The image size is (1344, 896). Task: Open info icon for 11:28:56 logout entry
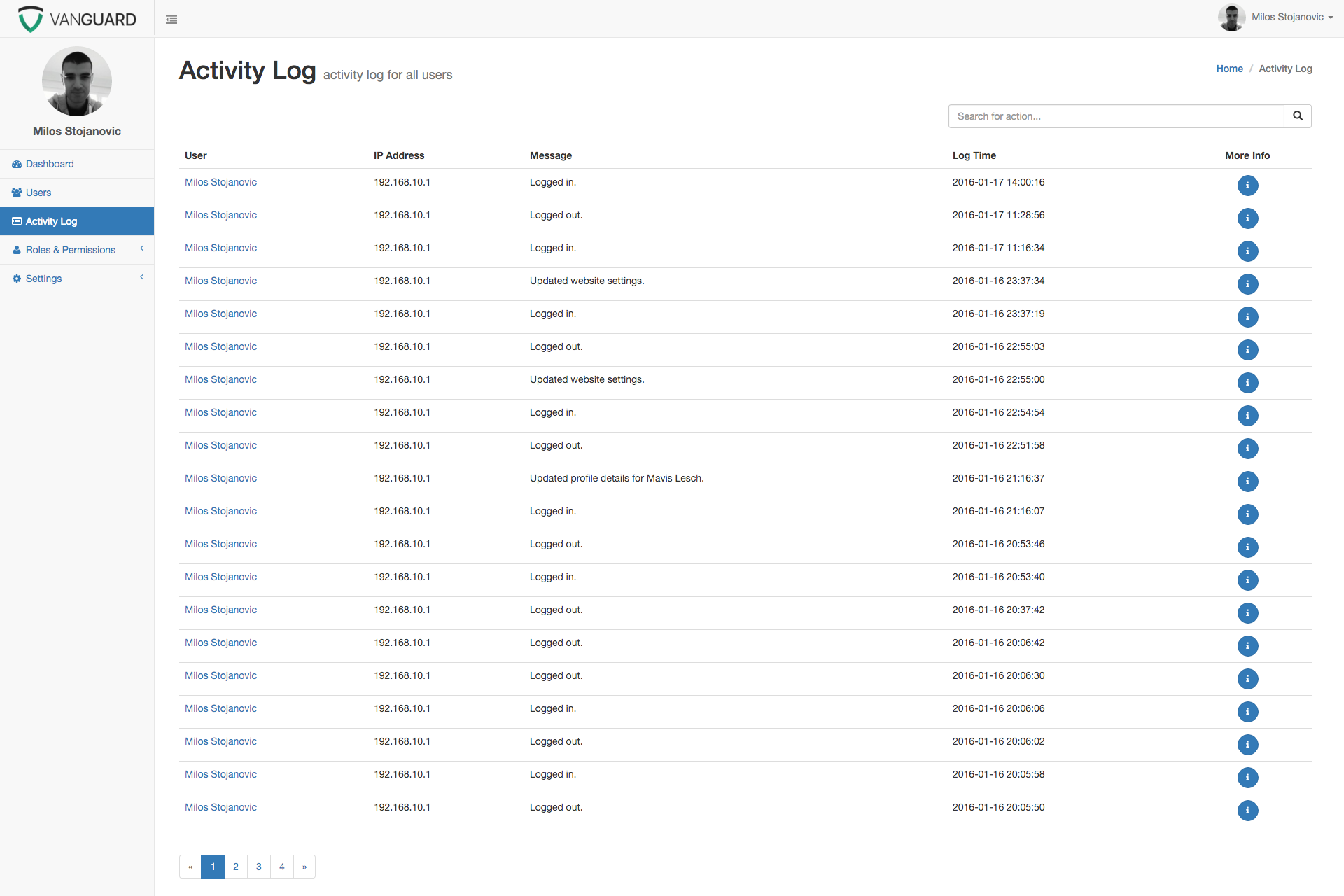pyautogui.click(x=1247, y=218)
